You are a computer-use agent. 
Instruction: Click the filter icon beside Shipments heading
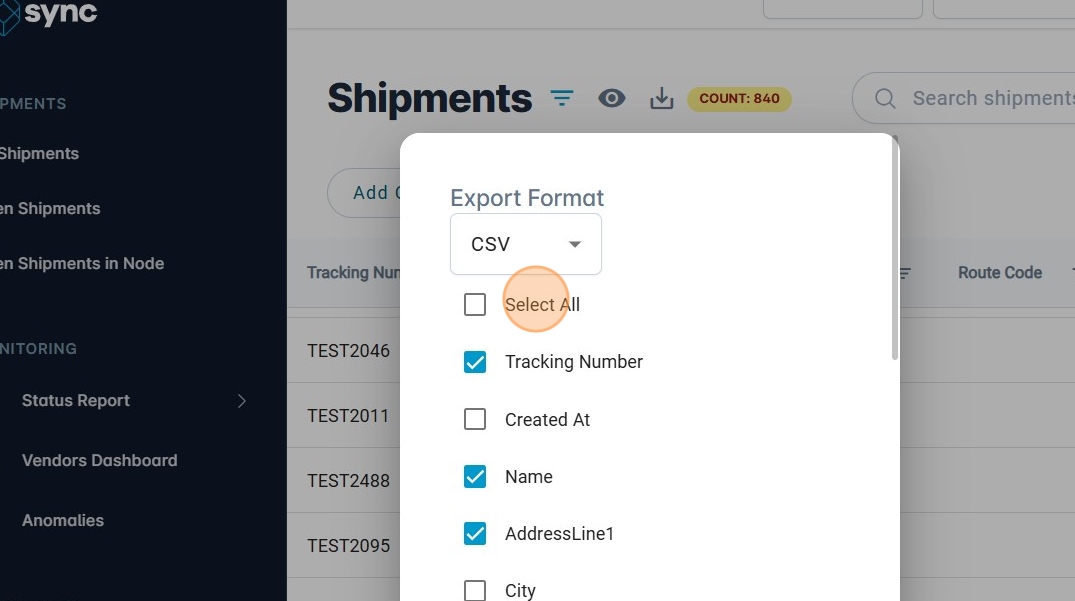point(563,98)
